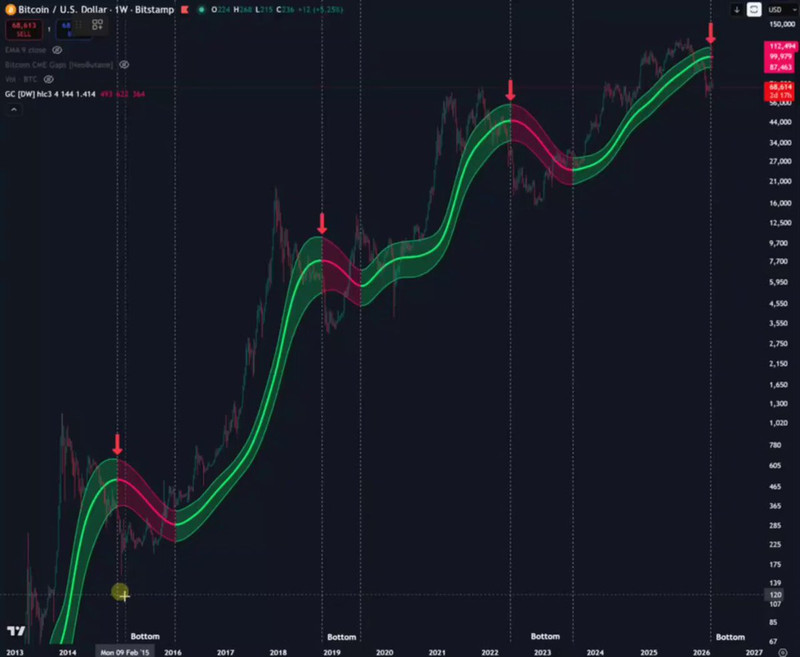Click the Bitcoin symbol logo icon

(x=10, y=10)
